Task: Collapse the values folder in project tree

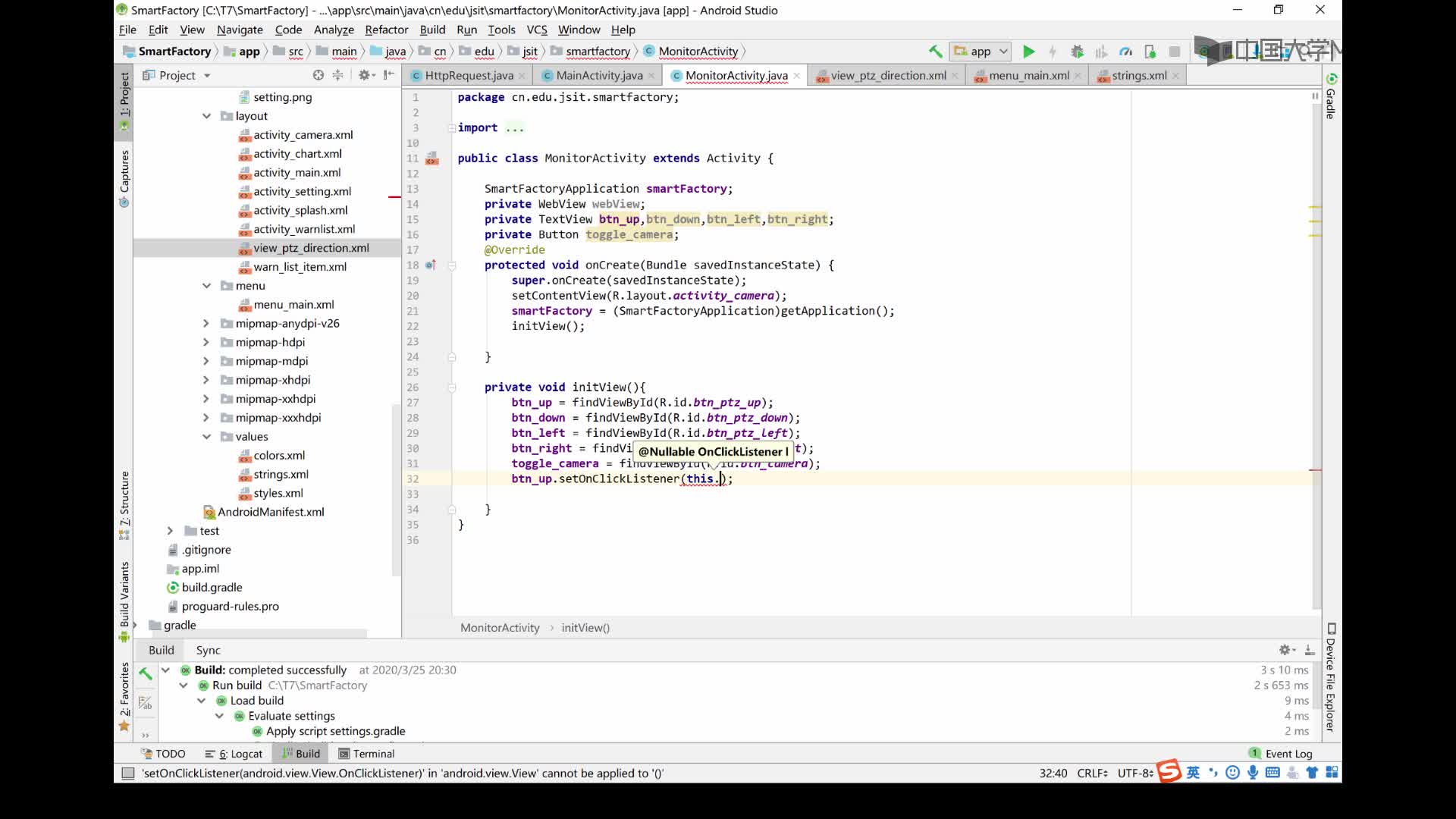Action: click(206, 437)
